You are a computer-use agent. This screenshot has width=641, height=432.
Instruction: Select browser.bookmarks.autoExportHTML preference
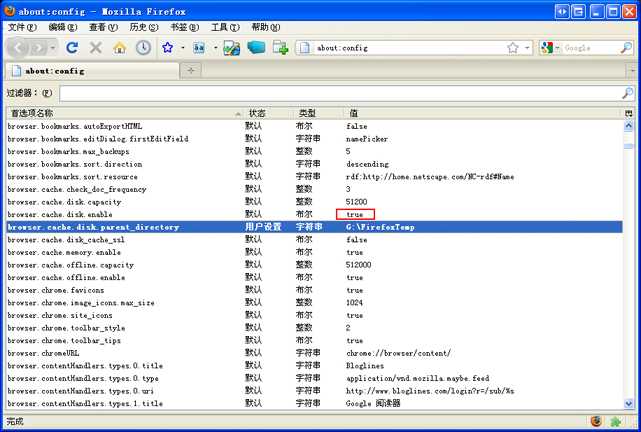(314, 126)
